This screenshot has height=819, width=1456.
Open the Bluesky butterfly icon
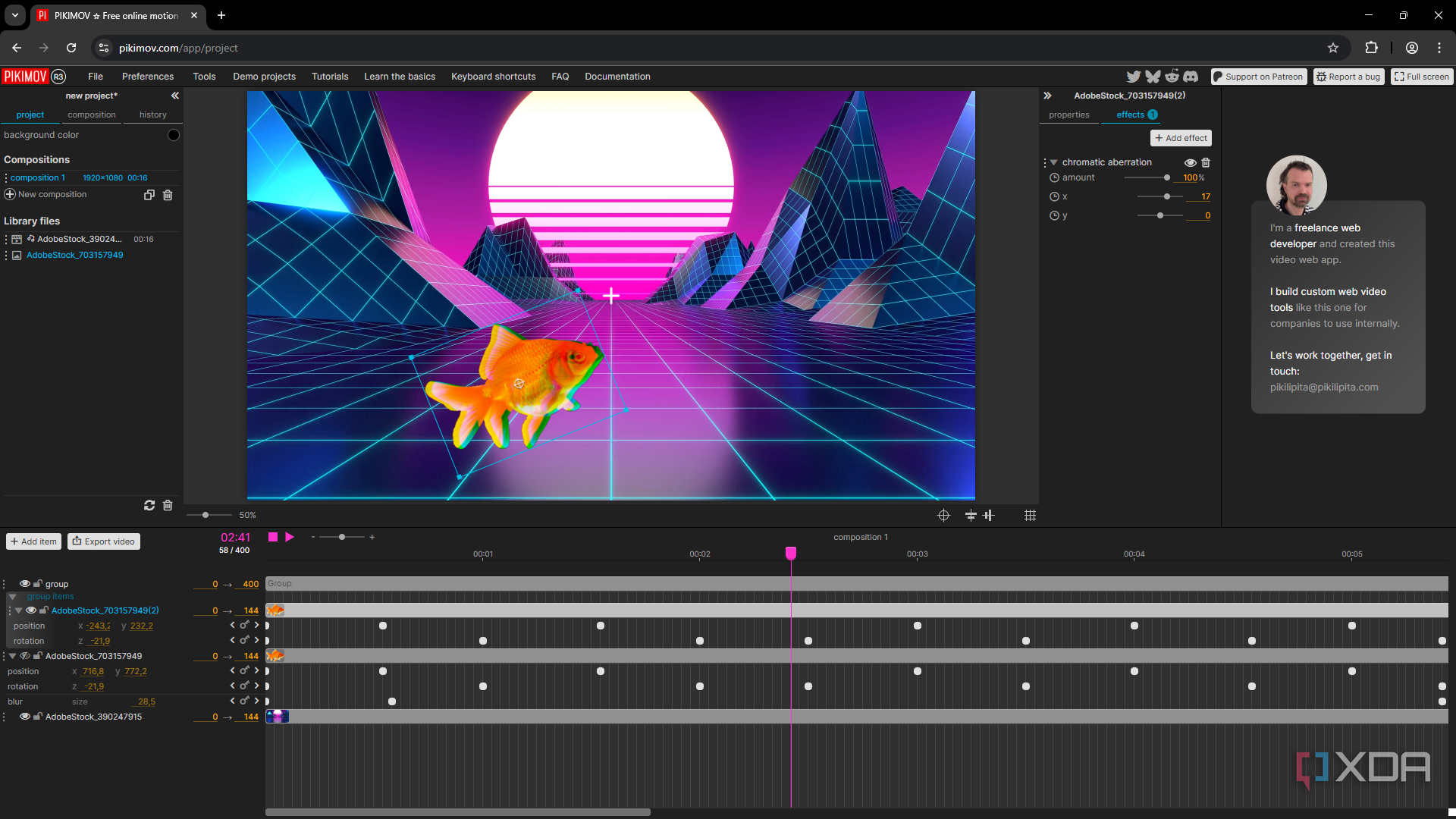pyautogui.click(x=1153, y=77)
